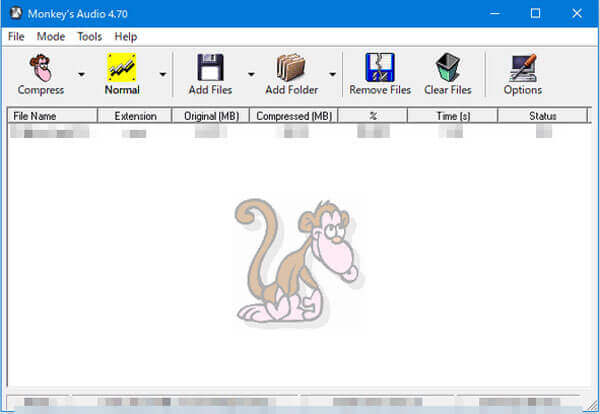Click the Compress monkey face icon

pos(41,68)
